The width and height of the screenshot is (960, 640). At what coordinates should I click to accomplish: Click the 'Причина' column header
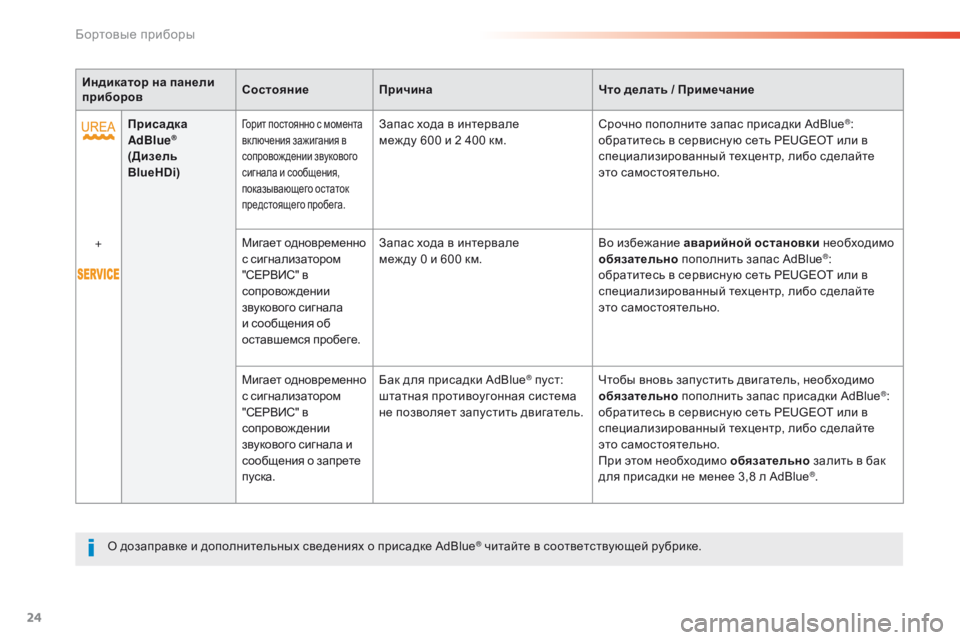(x=482, y=89)
